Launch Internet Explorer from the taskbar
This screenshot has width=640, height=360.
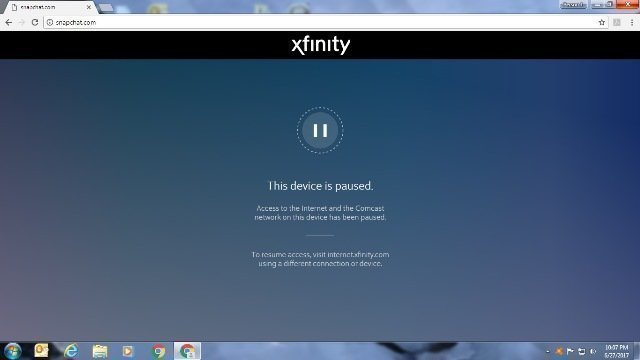click(x=71, y=351)
